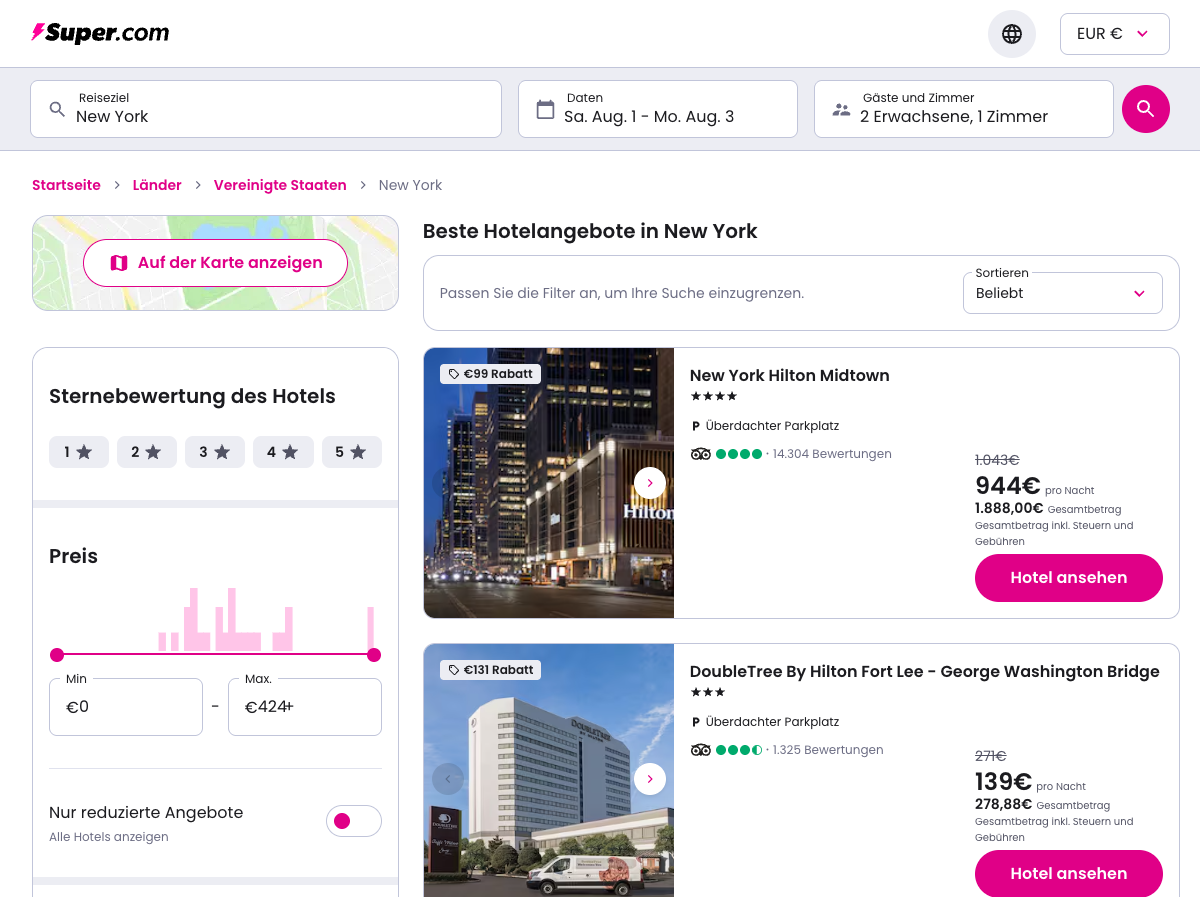
Task: Filter by 5 star rating
Action: (352, 452)
